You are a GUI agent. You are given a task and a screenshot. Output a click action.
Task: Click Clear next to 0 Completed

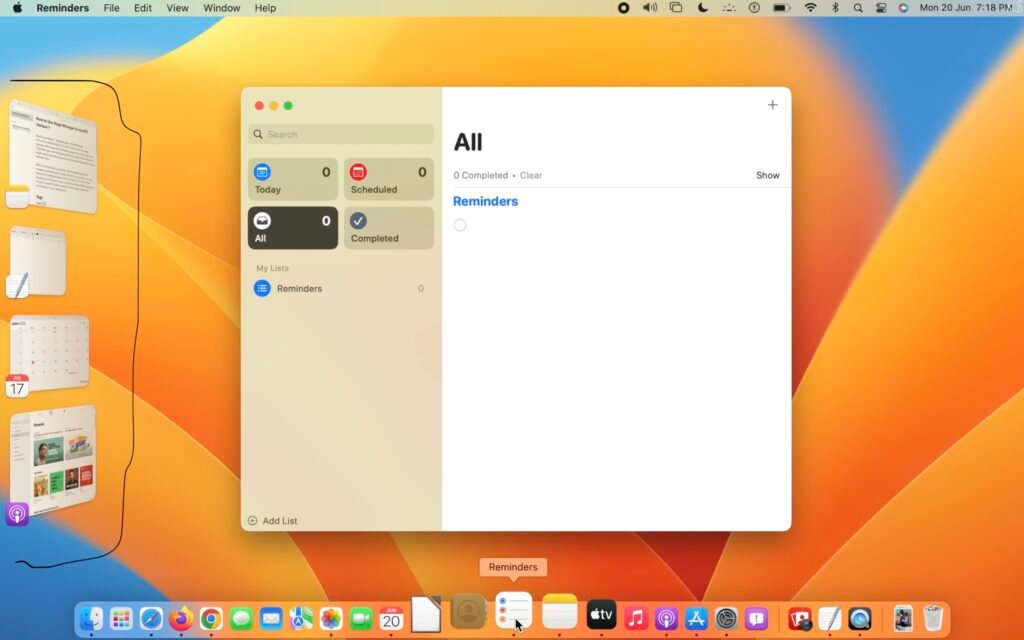pos(530,175)
